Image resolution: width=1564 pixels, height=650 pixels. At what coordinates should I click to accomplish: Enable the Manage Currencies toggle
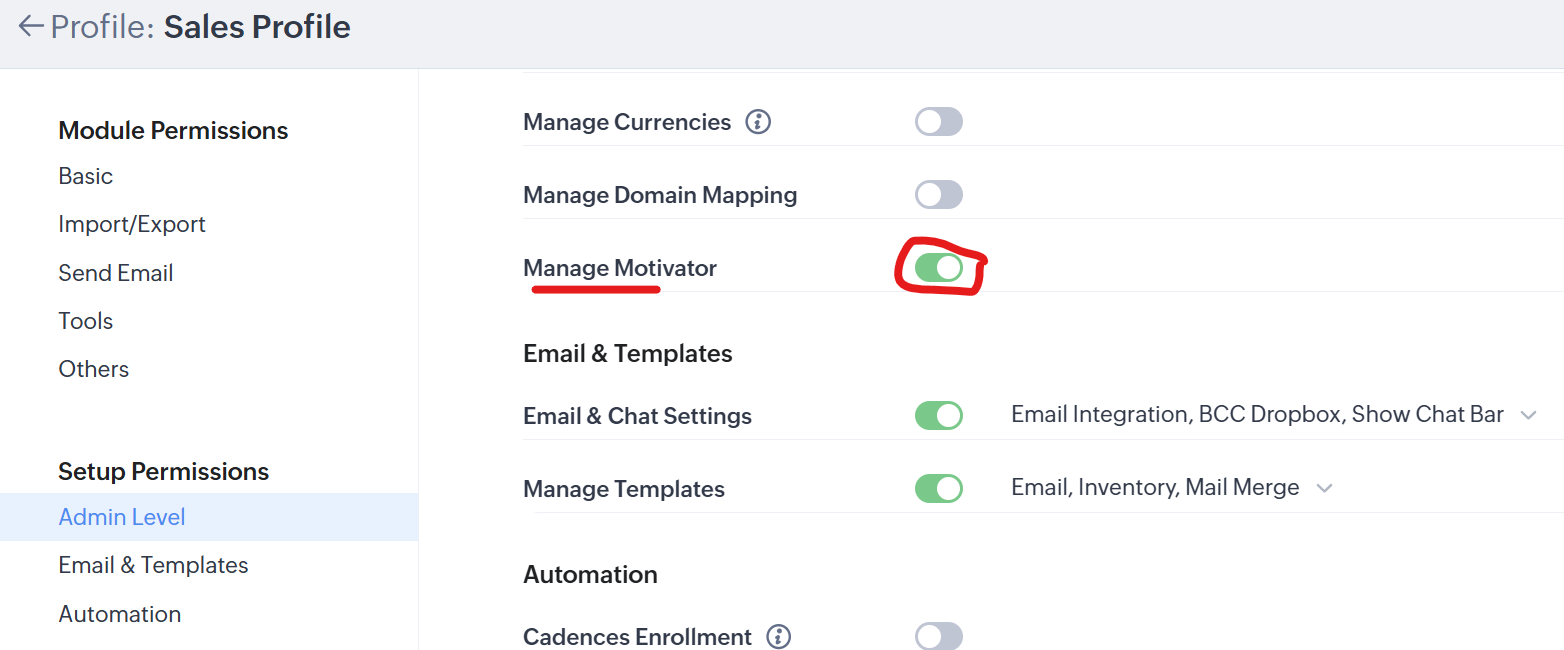pyautogui.click(x=939, y=122)
